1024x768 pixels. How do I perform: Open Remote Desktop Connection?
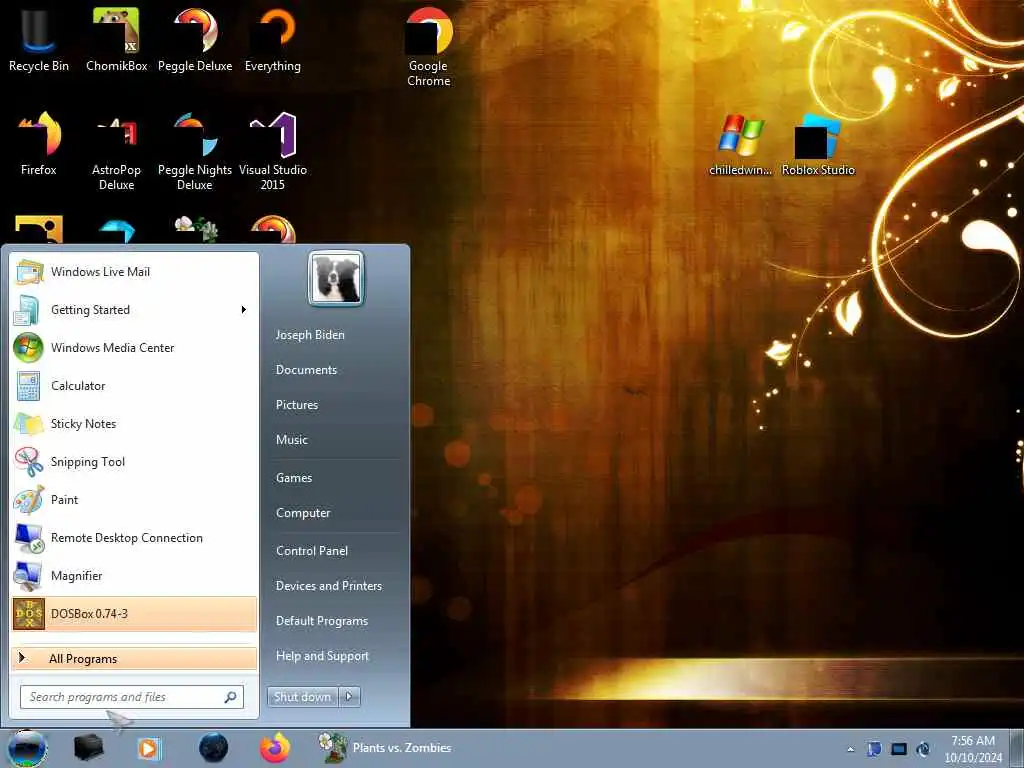point(134,537)
